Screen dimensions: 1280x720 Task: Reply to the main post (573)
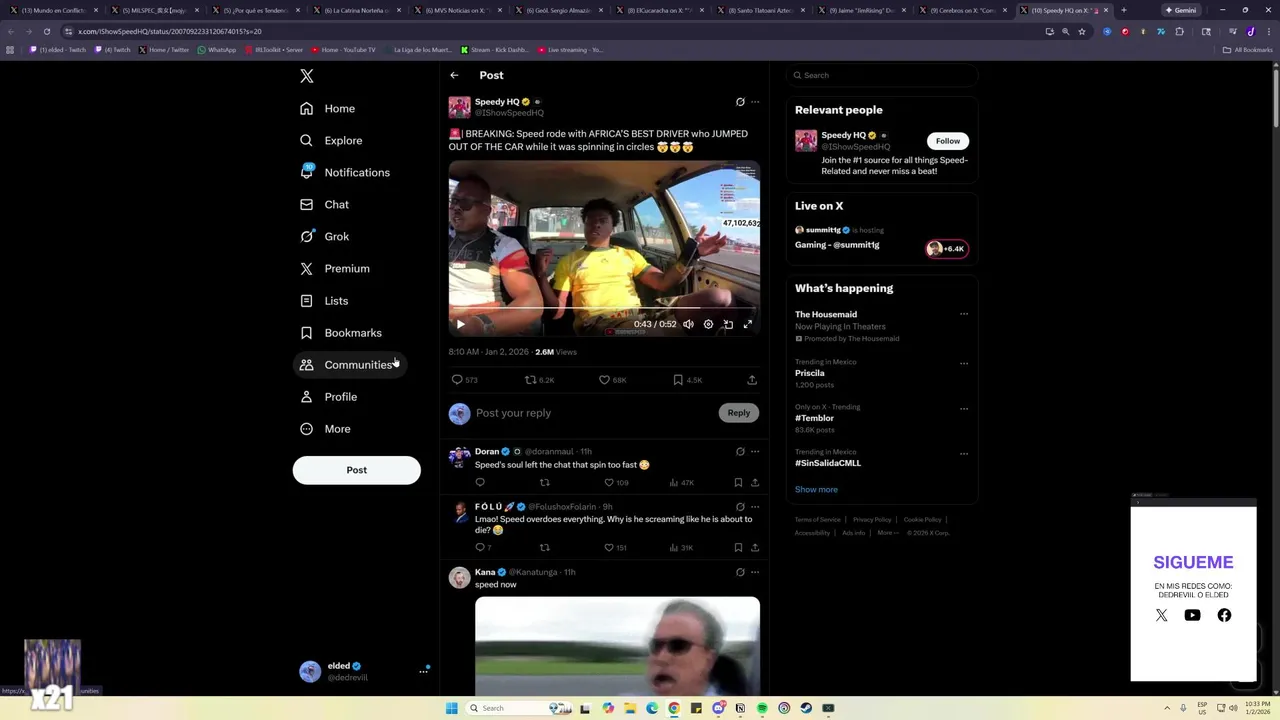(x=464, y=380)
